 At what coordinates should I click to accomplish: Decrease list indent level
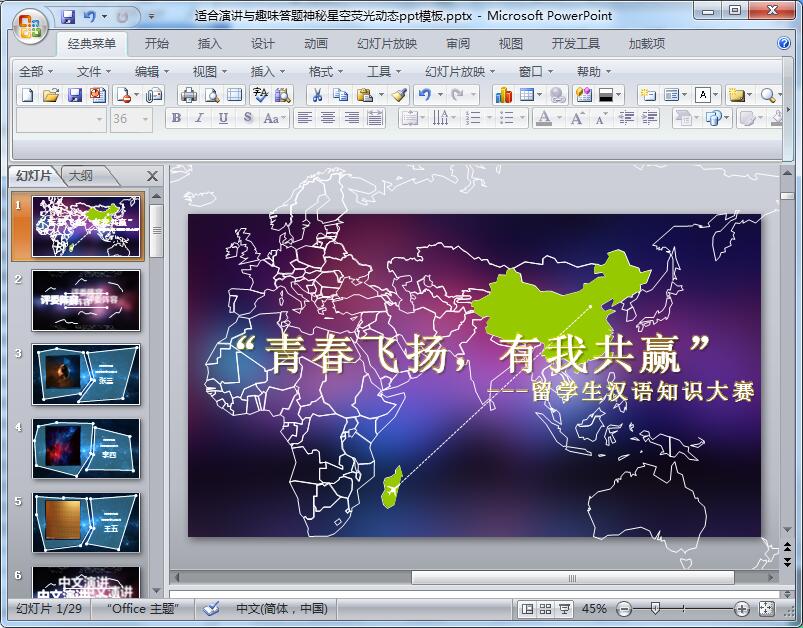[626, 118]
